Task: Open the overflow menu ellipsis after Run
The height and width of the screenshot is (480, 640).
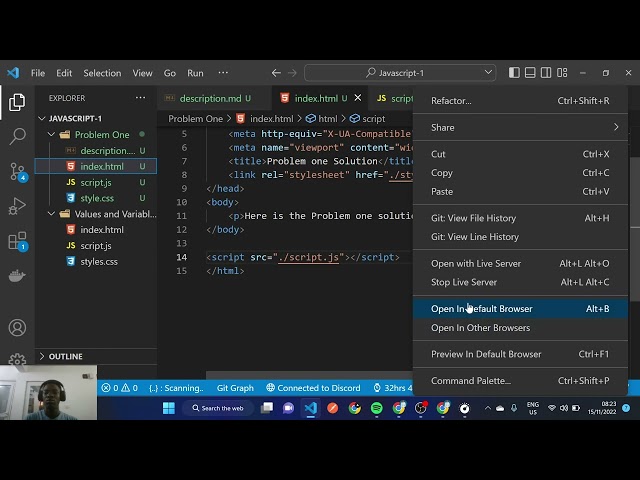Action: [x=223, y=73]
